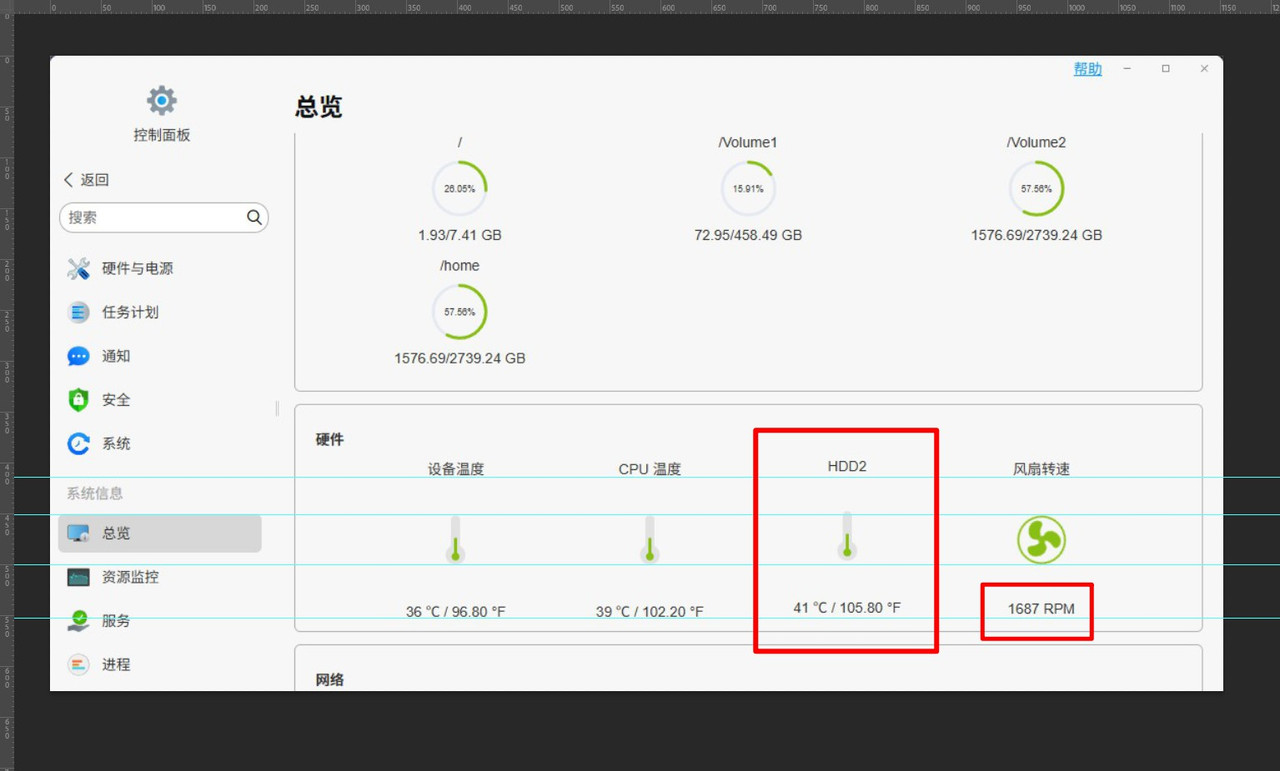Click the 1.93/7.41 GB usage text

pos(460,235)
